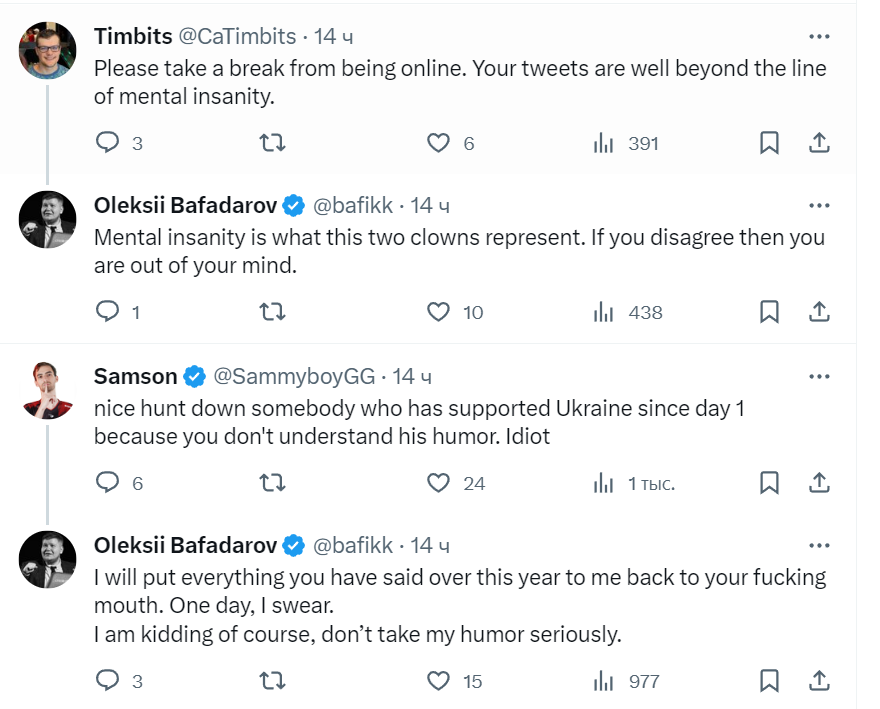This screenshot has width=880, height=709.
Task: Retweet the Timbits tweet
Action: tap(272, 143)
